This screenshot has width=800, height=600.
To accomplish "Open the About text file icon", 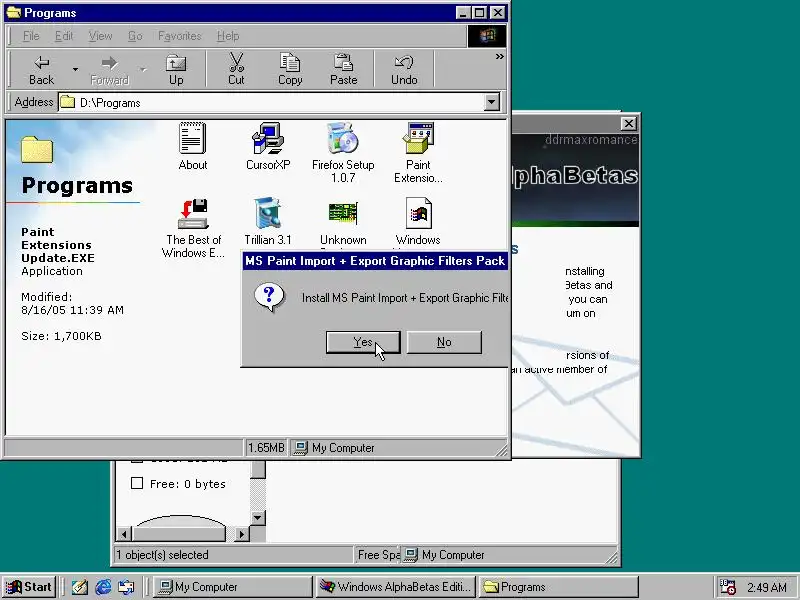I will point(192,138).
